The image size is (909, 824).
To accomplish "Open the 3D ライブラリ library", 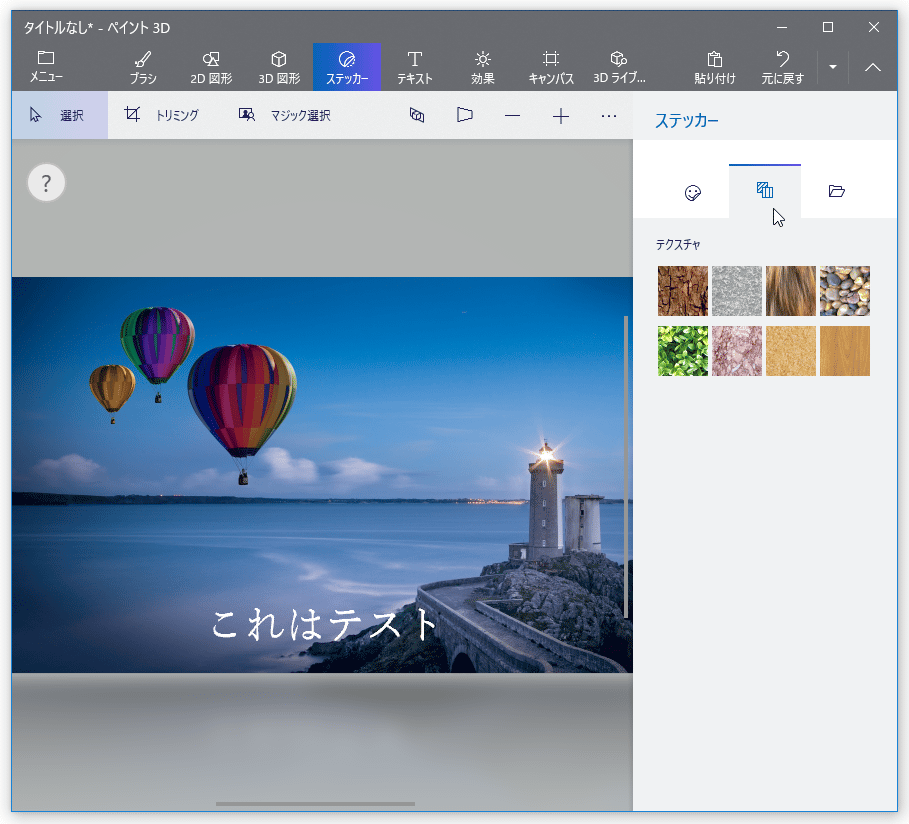I will 619,67.
